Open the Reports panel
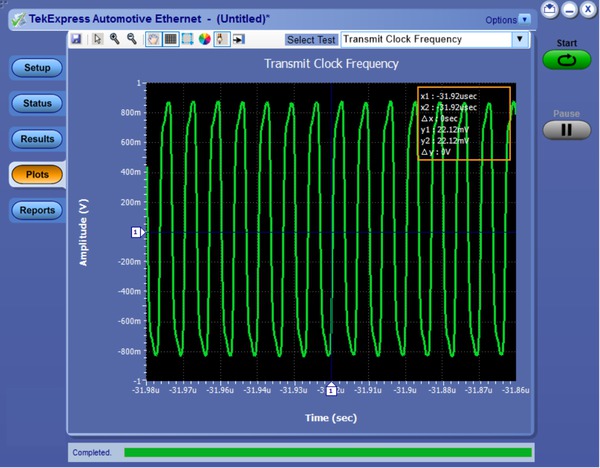 37,210
